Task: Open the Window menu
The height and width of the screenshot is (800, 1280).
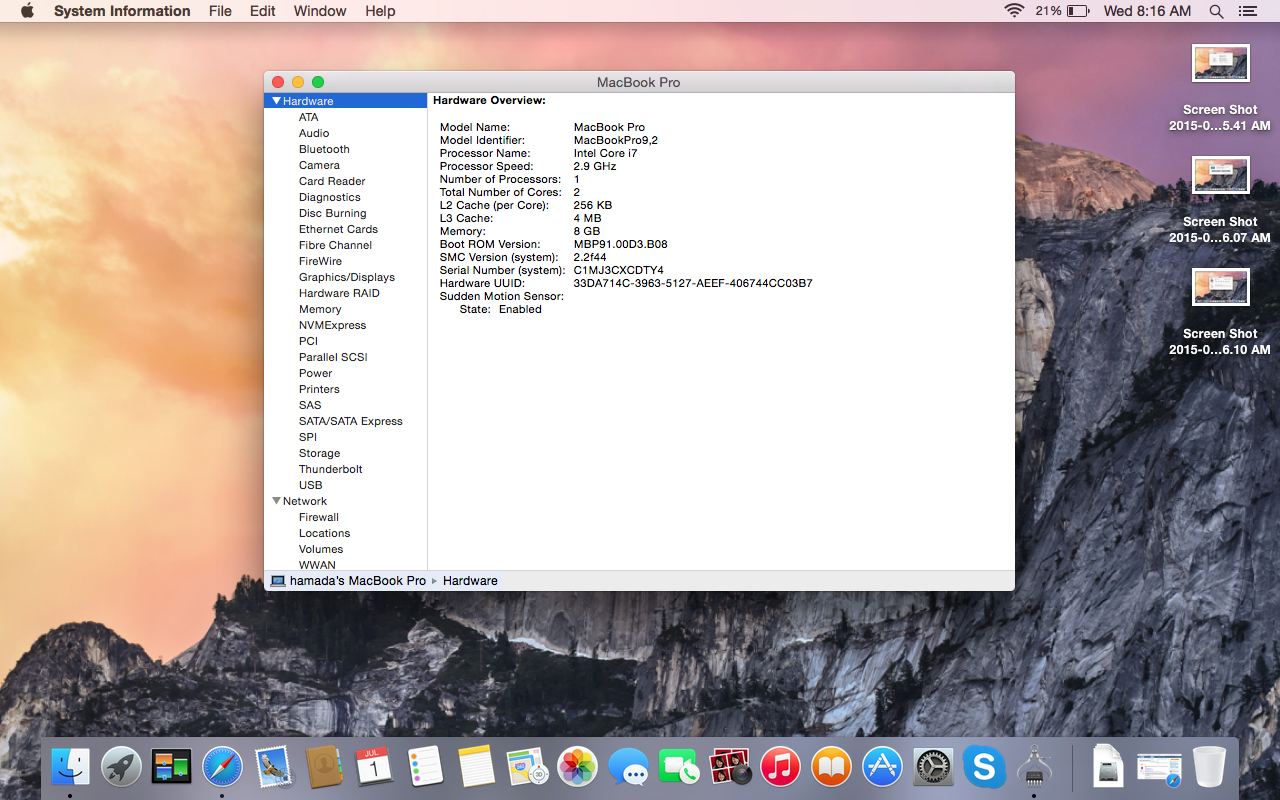Action: [320, 11]
